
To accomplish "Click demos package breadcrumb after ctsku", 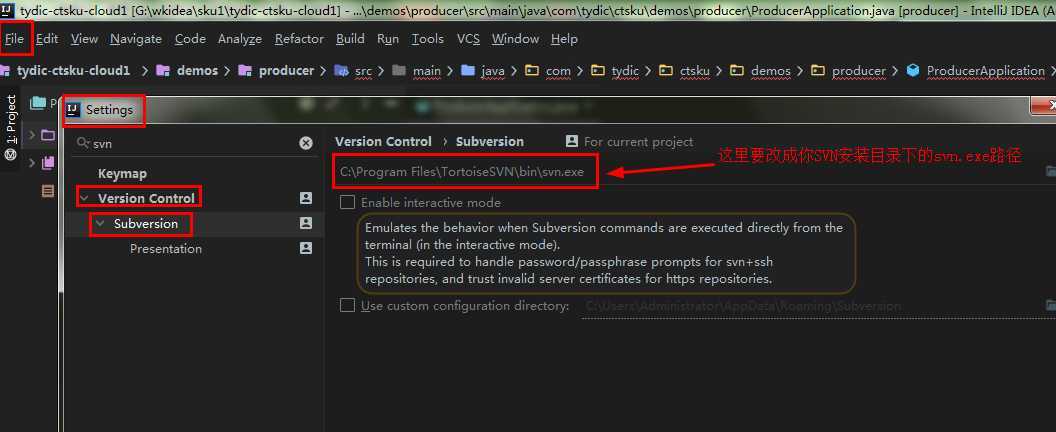I will 770,71.
